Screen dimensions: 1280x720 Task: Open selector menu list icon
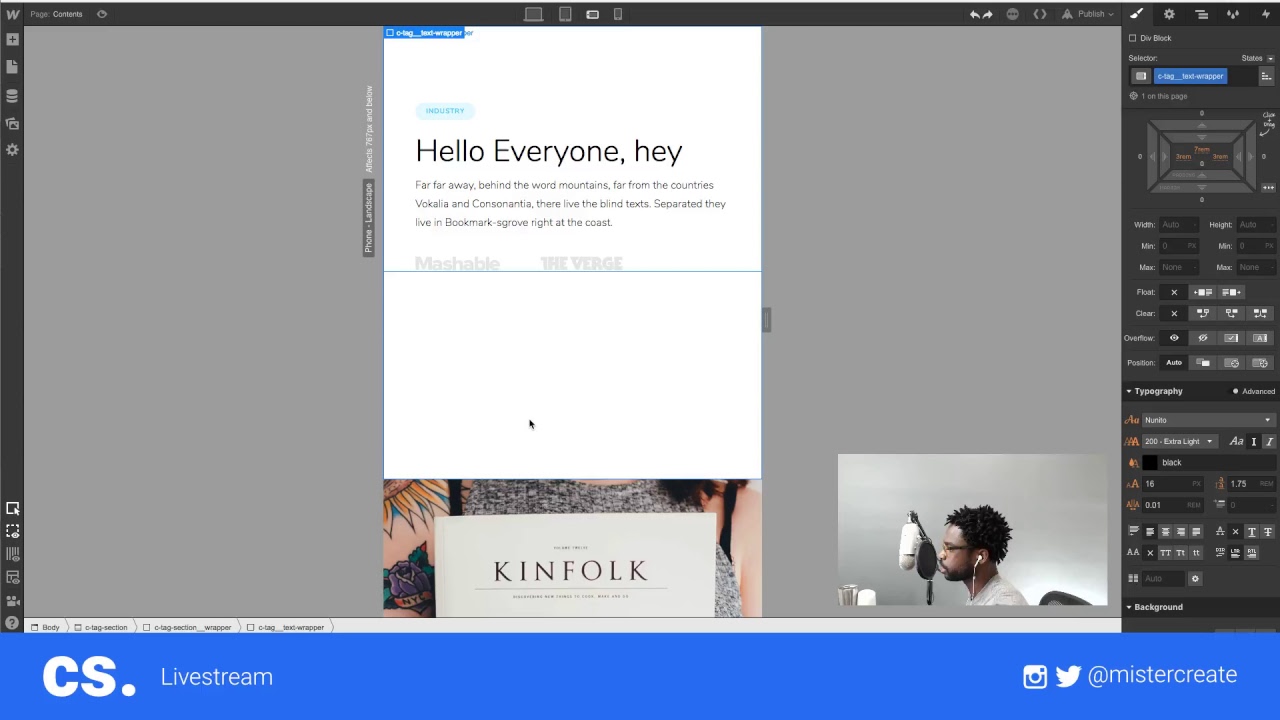tap(1266, 76)
